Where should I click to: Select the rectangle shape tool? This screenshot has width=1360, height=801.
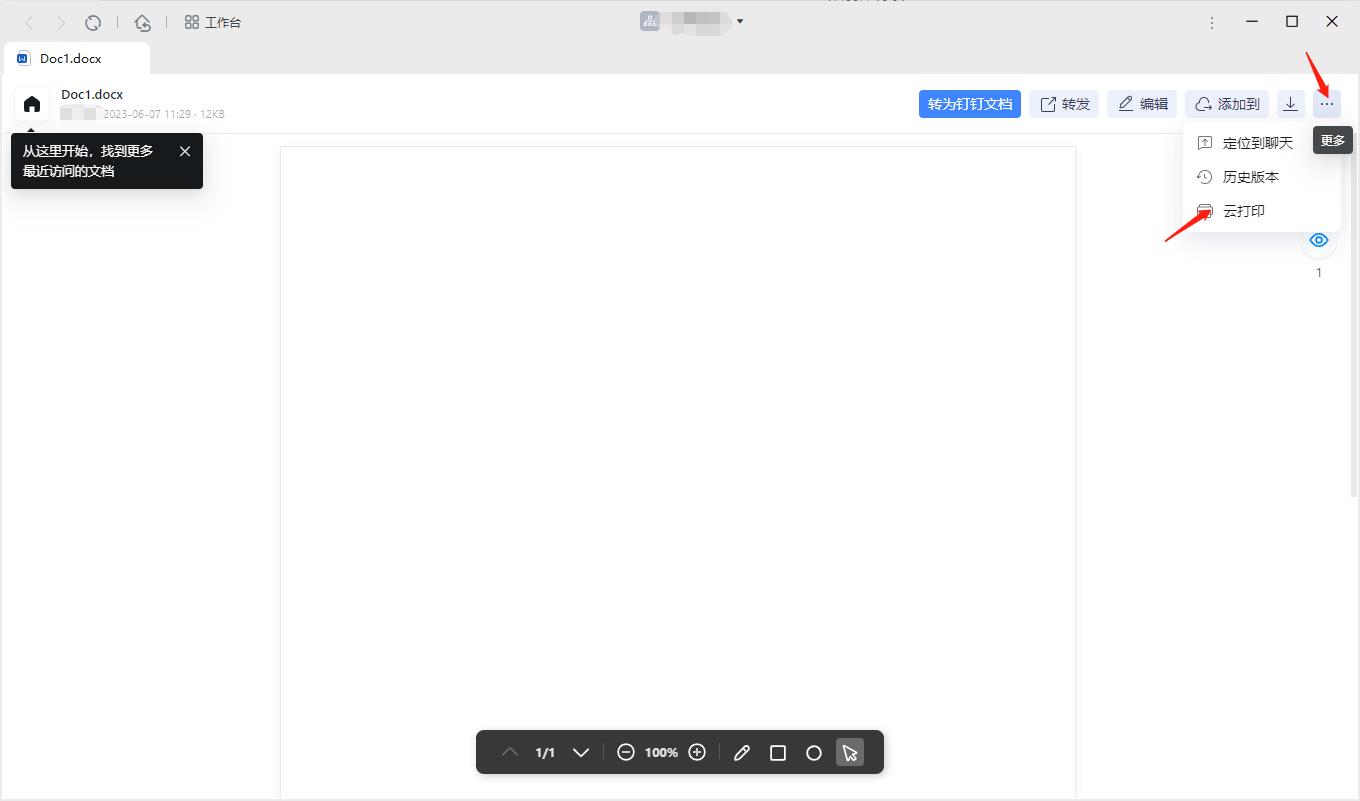(778, 753)
